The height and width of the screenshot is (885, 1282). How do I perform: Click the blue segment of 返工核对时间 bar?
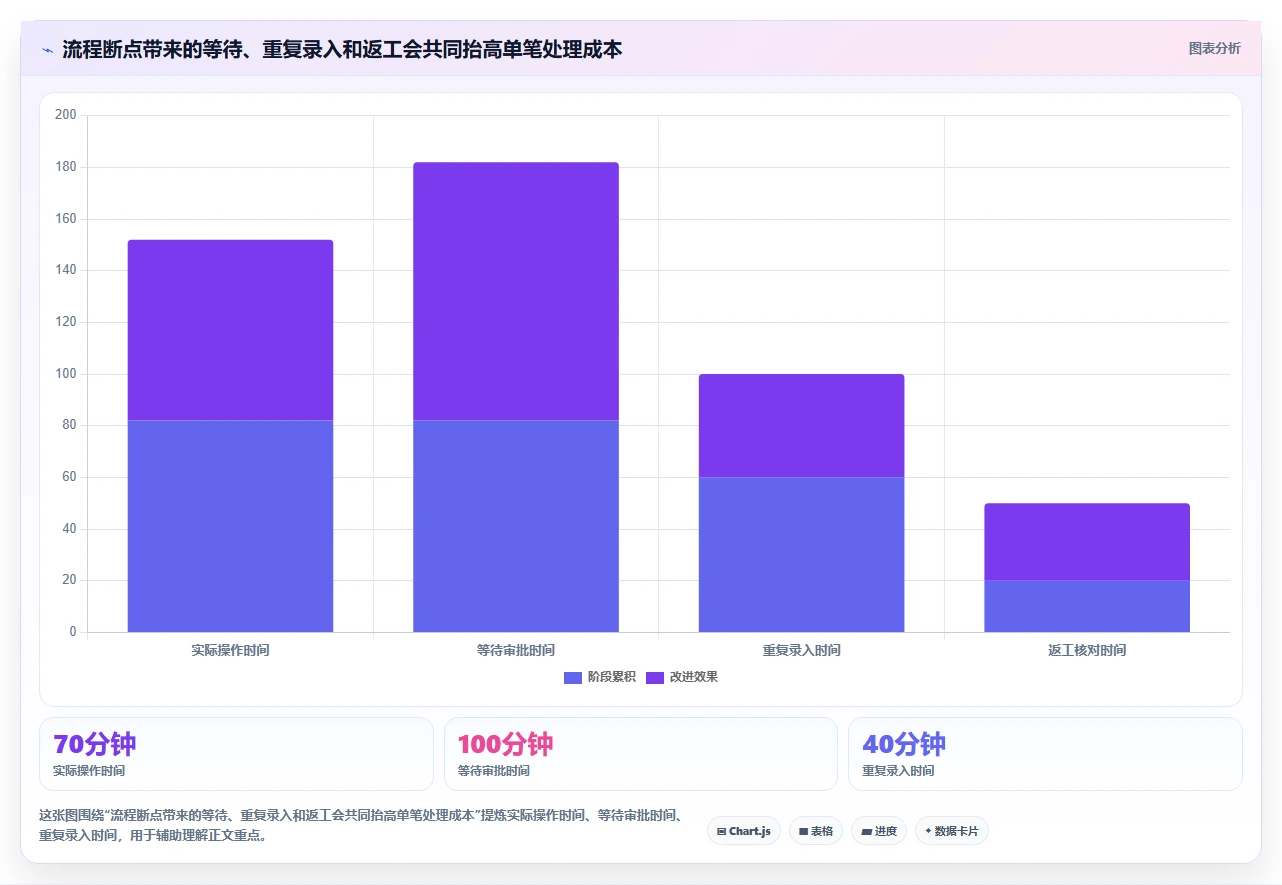click(1087, 606)
